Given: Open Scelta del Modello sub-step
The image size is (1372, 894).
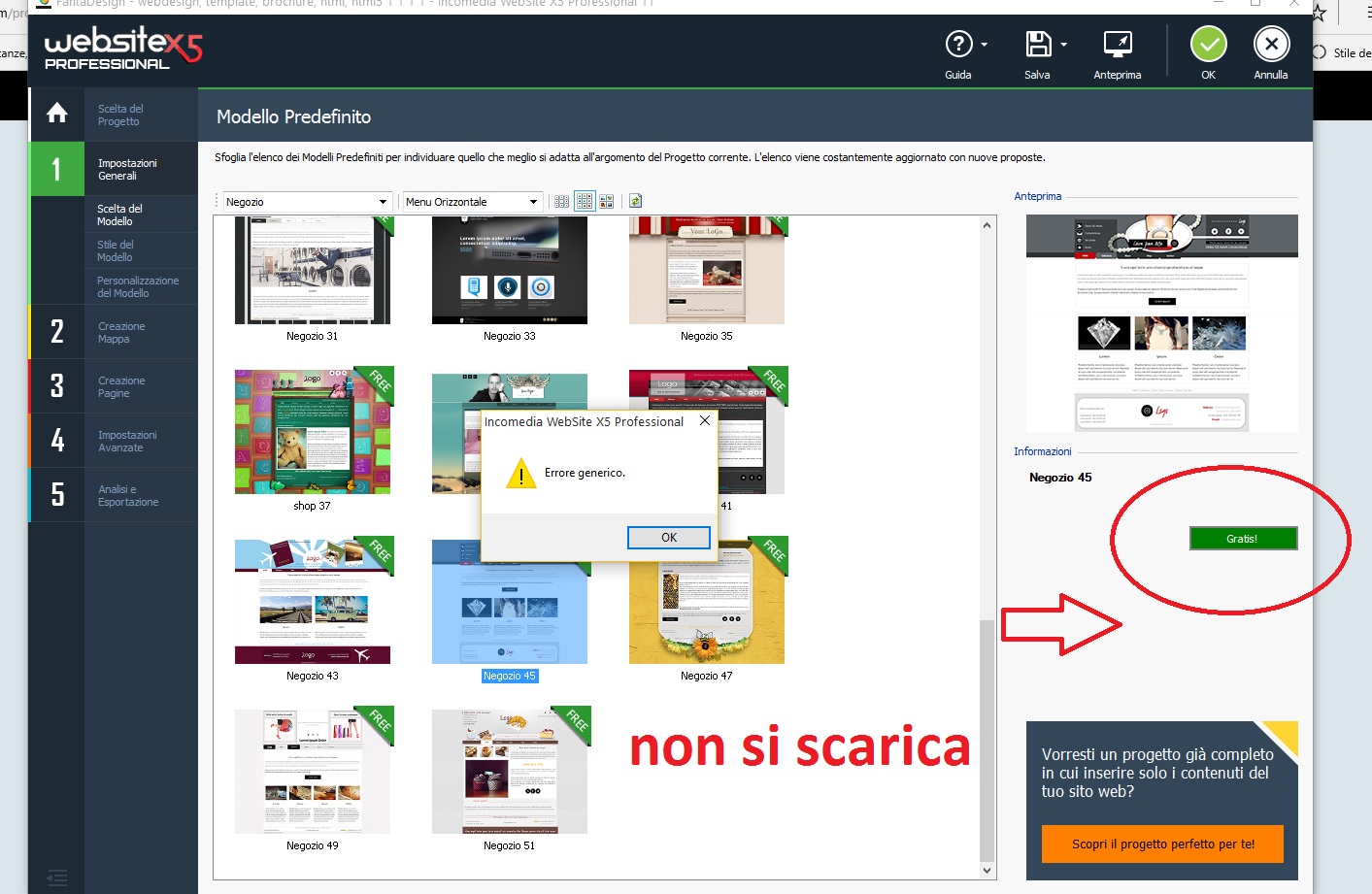Looking at the screenshot, I should pos(141,215).
